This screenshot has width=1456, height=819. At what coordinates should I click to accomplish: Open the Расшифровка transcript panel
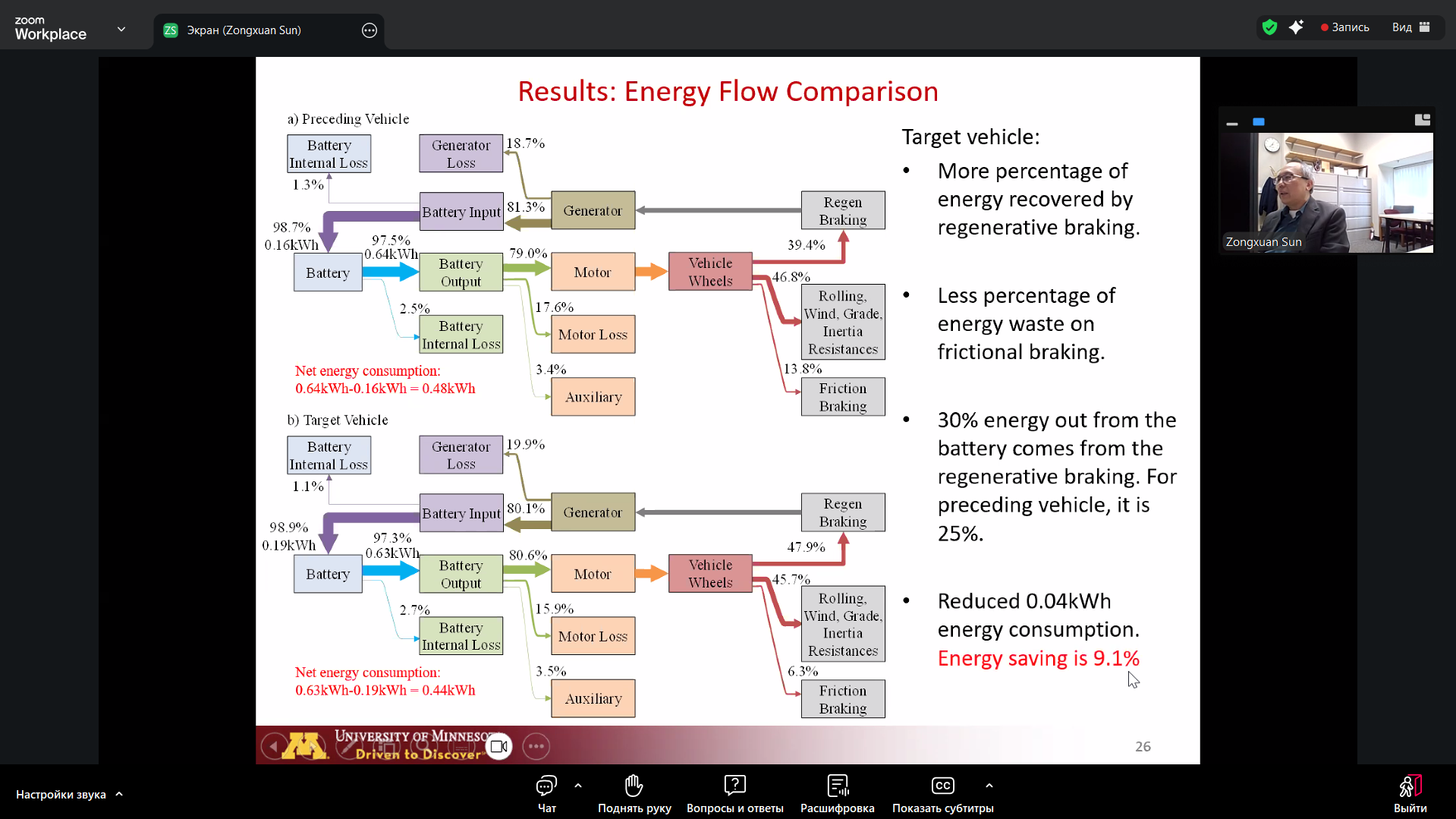pyautogui.click(x=837, y=793)
